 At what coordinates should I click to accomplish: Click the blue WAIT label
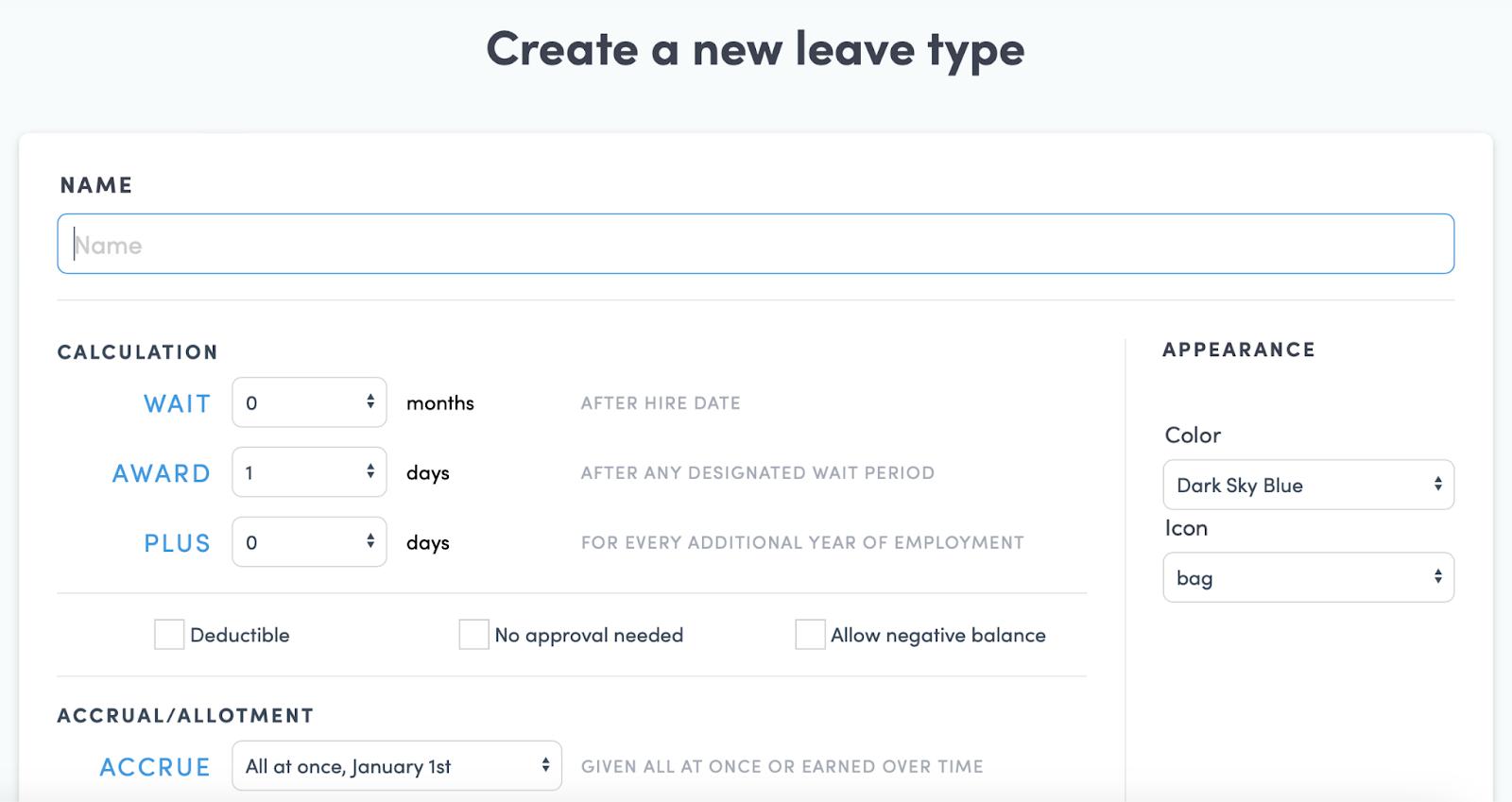[x=177, y=404]
